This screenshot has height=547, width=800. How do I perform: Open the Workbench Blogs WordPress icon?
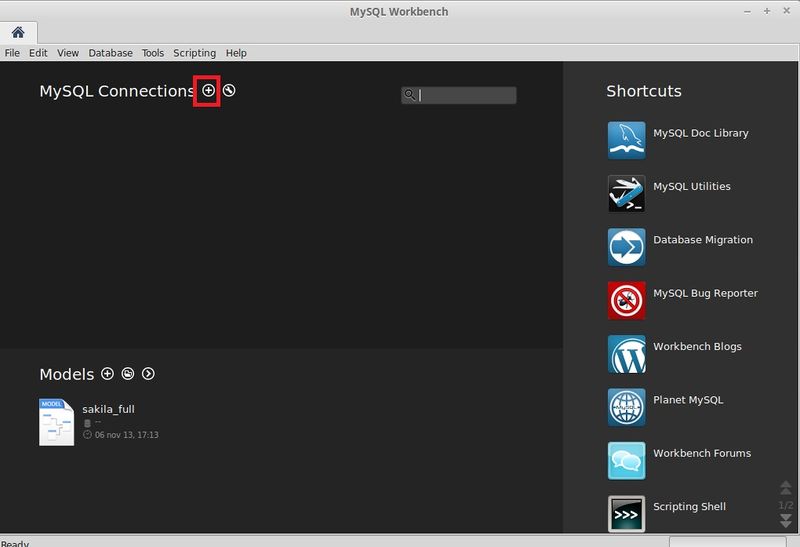pyautogui.click(x=627, y=354)
